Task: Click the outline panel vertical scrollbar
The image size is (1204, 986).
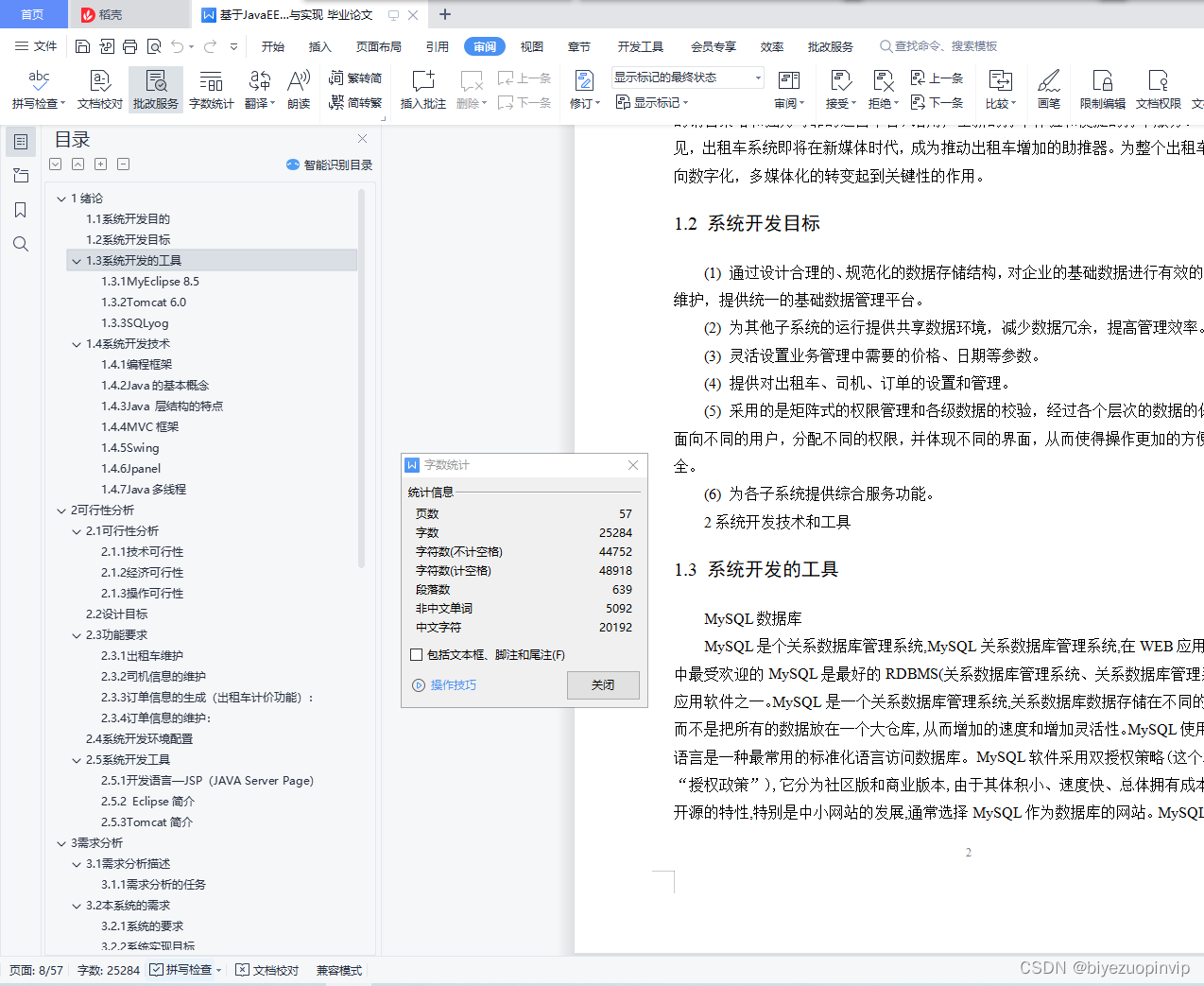Action: (x=361, y=378)
